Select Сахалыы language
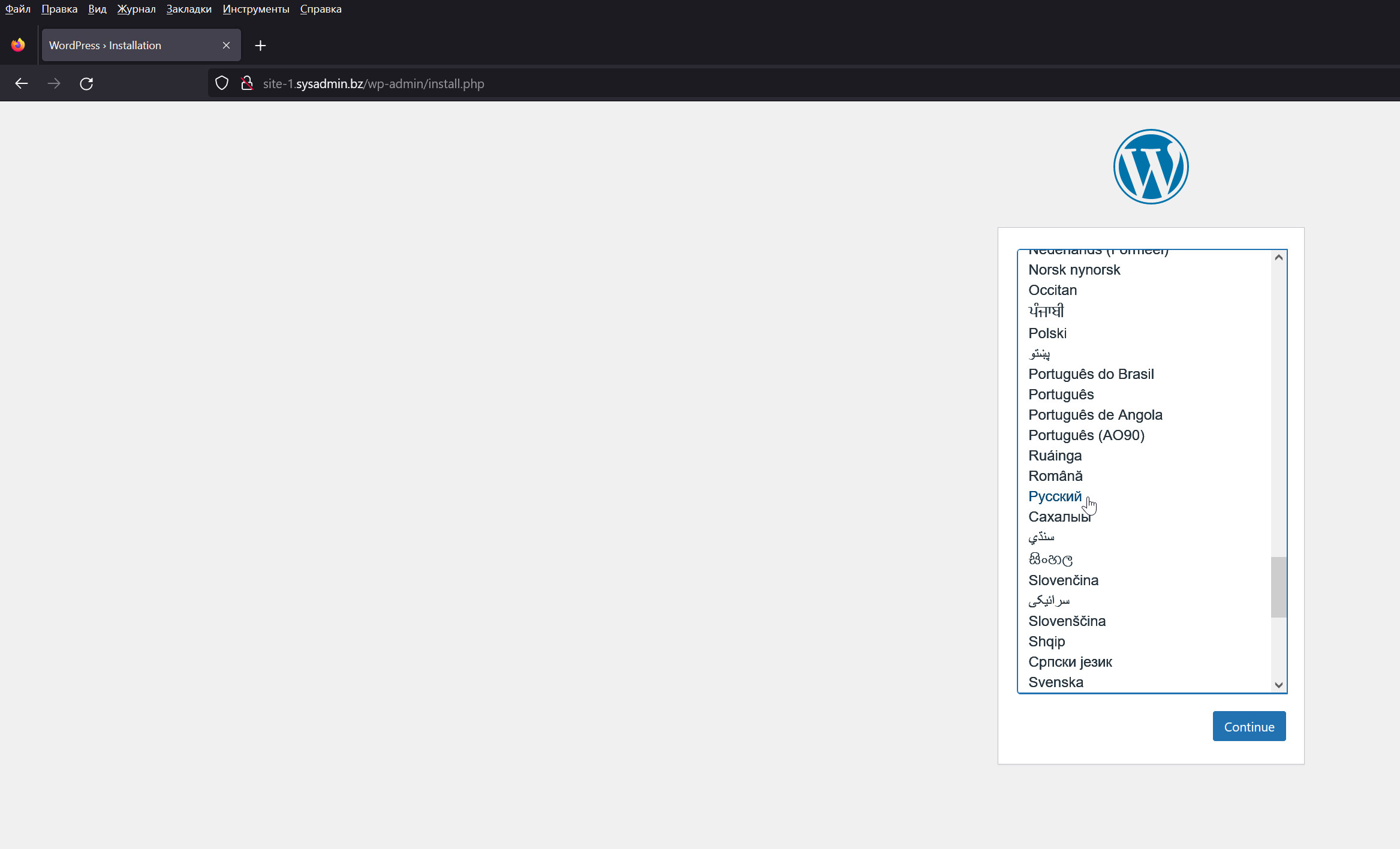Image resolution: width=1400 pixels, height=849 pixels. 1144,517
